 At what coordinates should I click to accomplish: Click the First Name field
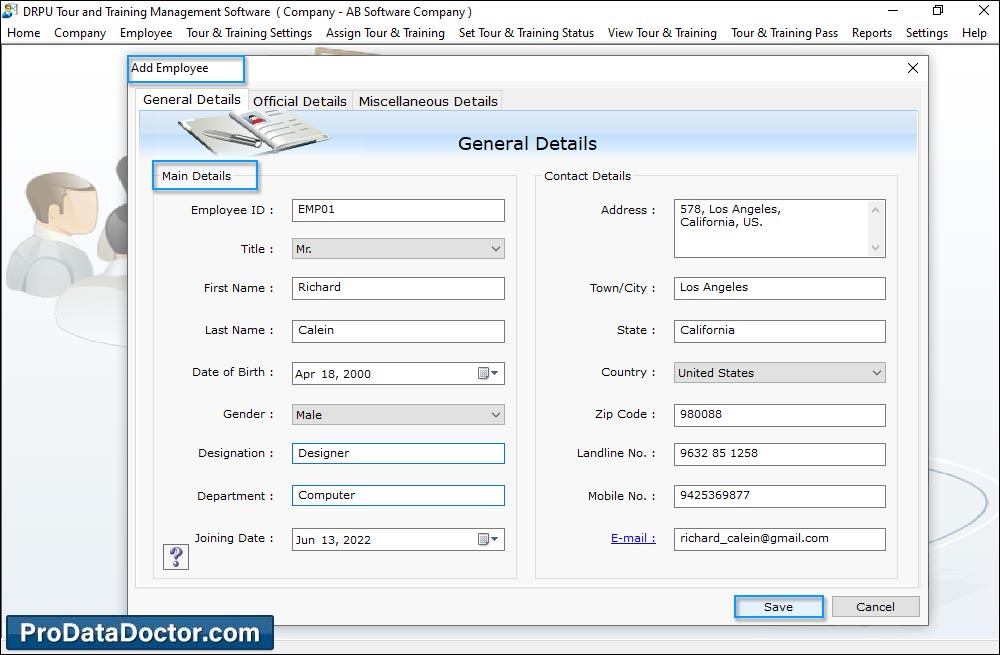tap(398, 288)
